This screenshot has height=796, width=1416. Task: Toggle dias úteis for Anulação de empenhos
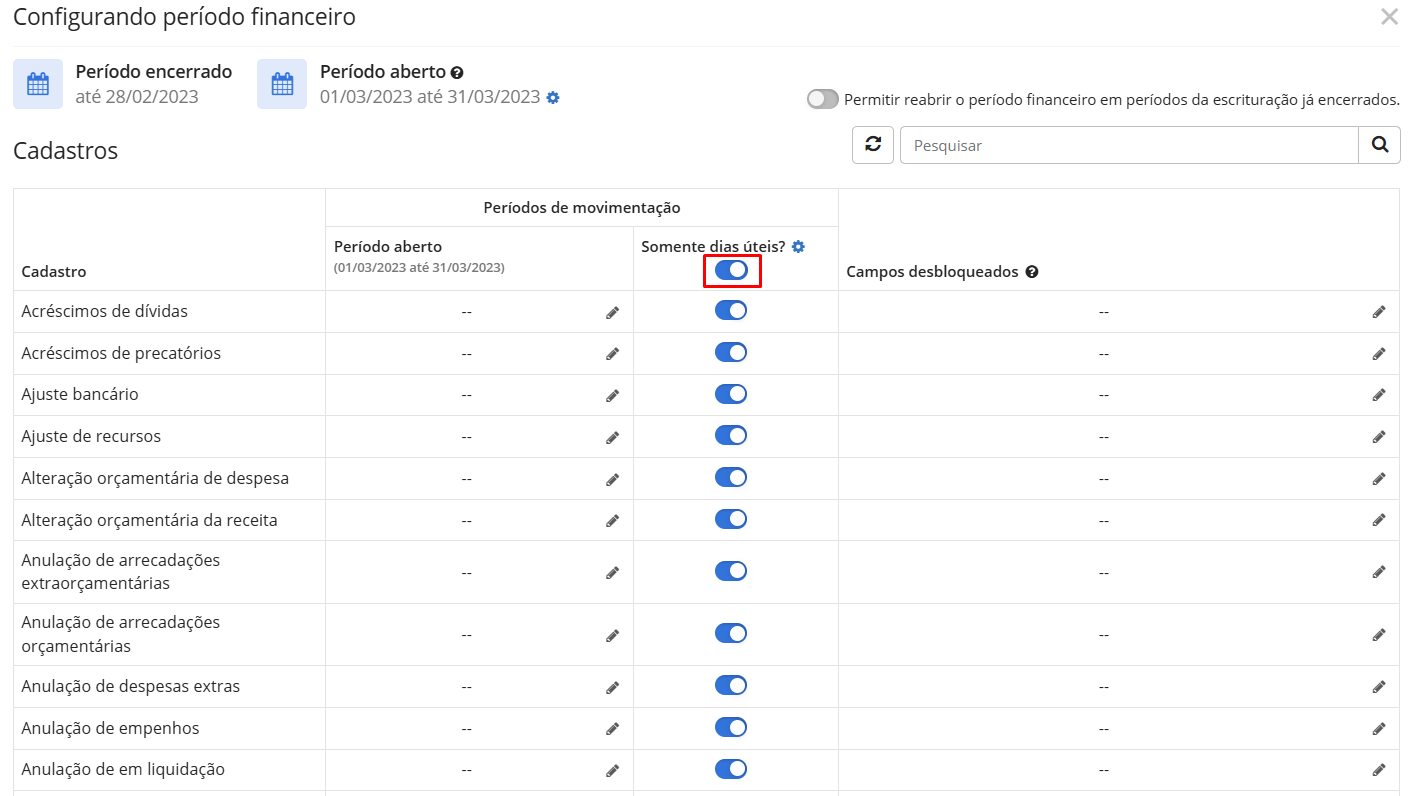point(731,727)
